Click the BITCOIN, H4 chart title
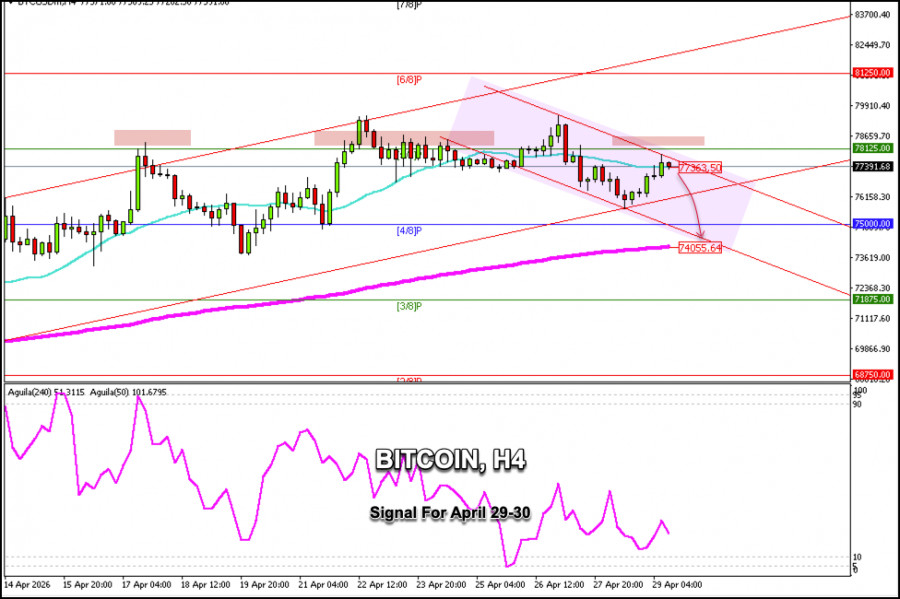Image resolution: width=900 pixels, height=599 pixels. 451,460
